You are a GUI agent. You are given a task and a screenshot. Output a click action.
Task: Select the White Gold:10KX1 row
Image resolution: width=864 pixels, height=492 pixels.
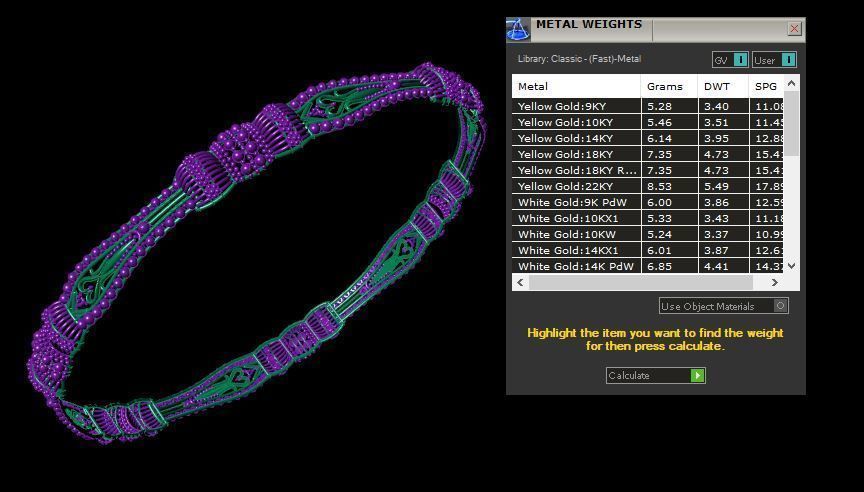648,218
